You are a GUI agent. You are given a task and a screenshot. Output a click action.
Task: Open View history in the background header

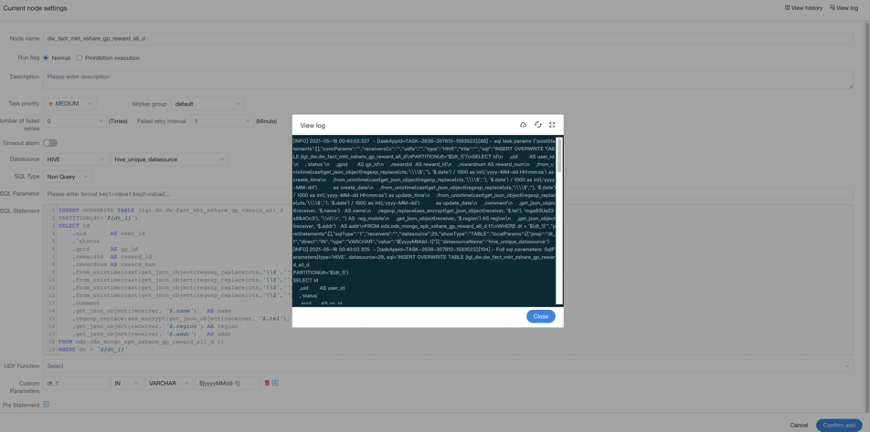[x=803, y=8]
